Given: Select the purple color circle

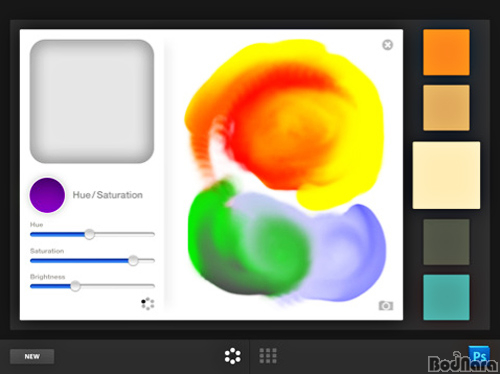Looking at the screenshot, I should click(x=47, y=195).
